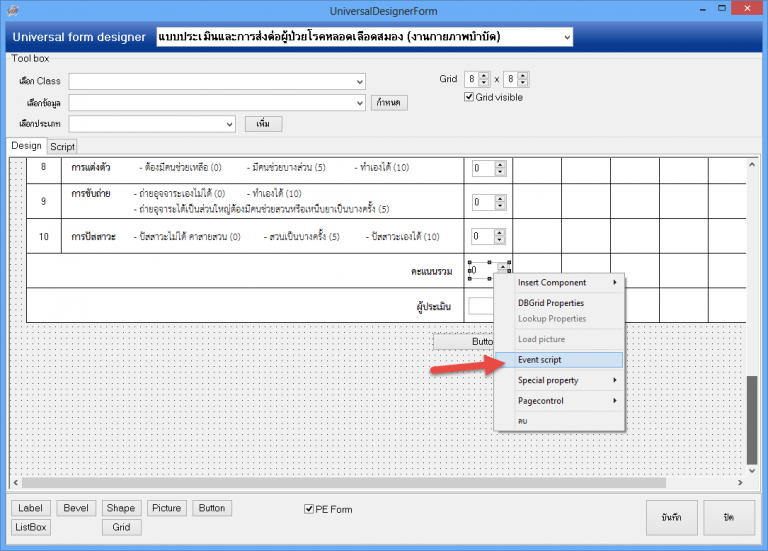Select the ผู้ประเมิน label
Image resolution: width=768 pixels, height=551 pixels.
pyautogui.click(x=434, y=307)
